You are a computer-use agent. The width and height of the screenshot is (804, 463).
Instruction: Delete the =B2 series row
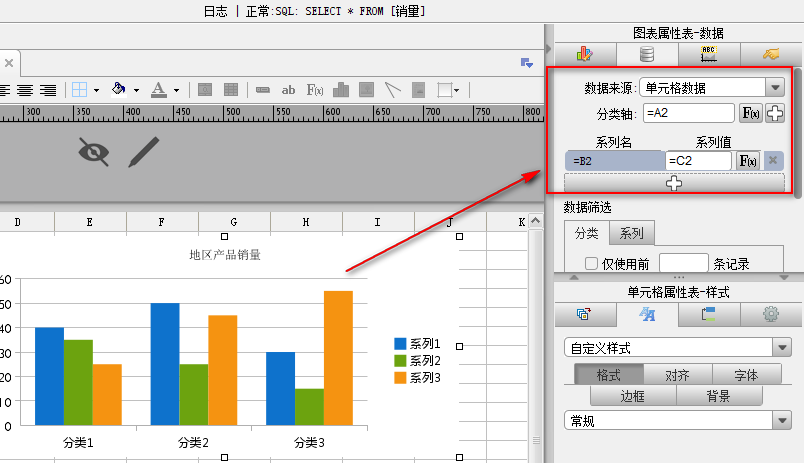click(773, 161)
